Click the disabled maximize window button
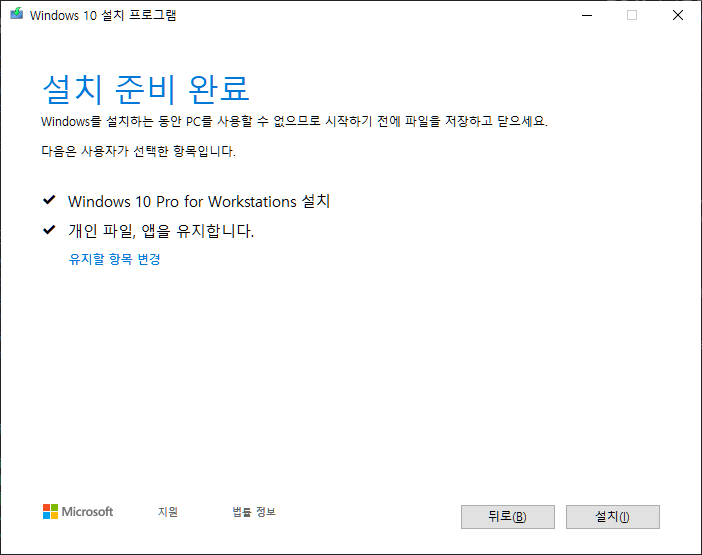 point(632,15)
